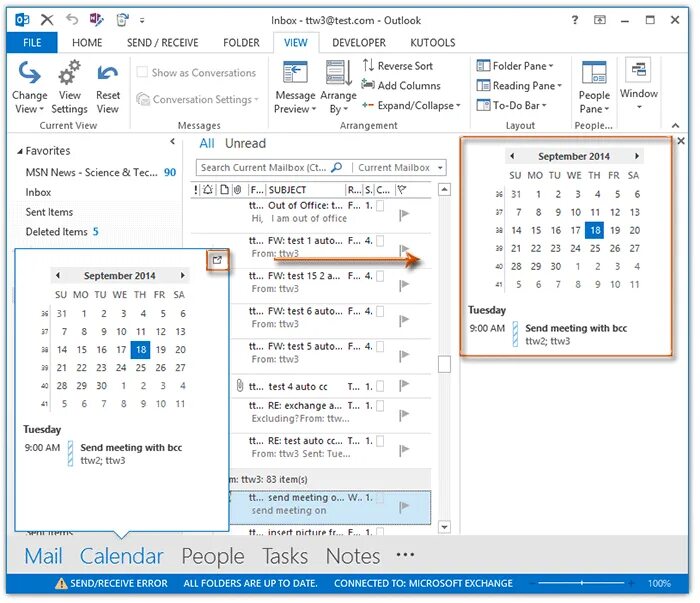Click the search magnifier icon
The height and width of the screenshot is (603, 700).
pyautogui.click(x=337, y=167)
